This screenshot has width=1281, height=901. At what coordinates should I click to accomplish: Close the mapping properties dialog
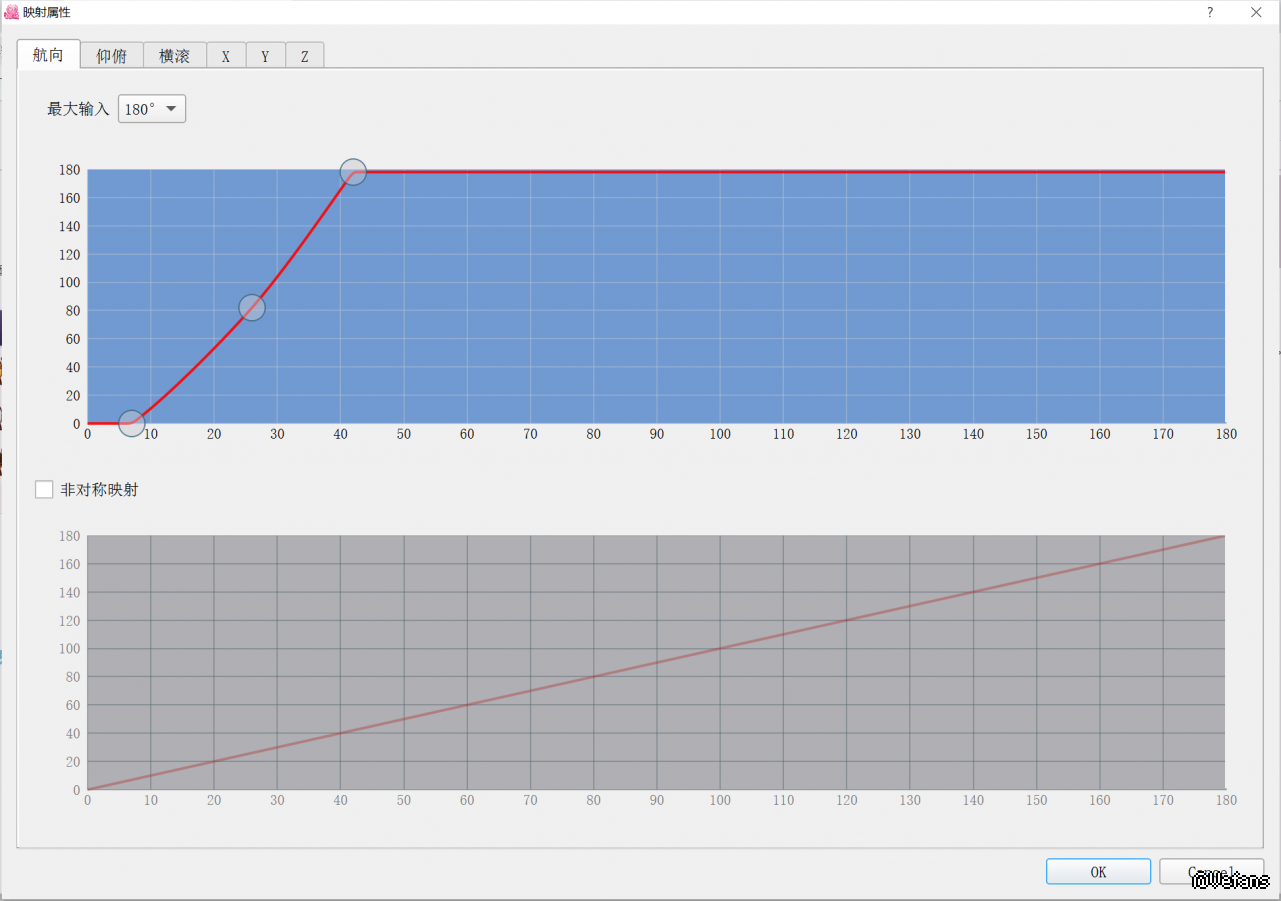click(x=1256, y=12)
